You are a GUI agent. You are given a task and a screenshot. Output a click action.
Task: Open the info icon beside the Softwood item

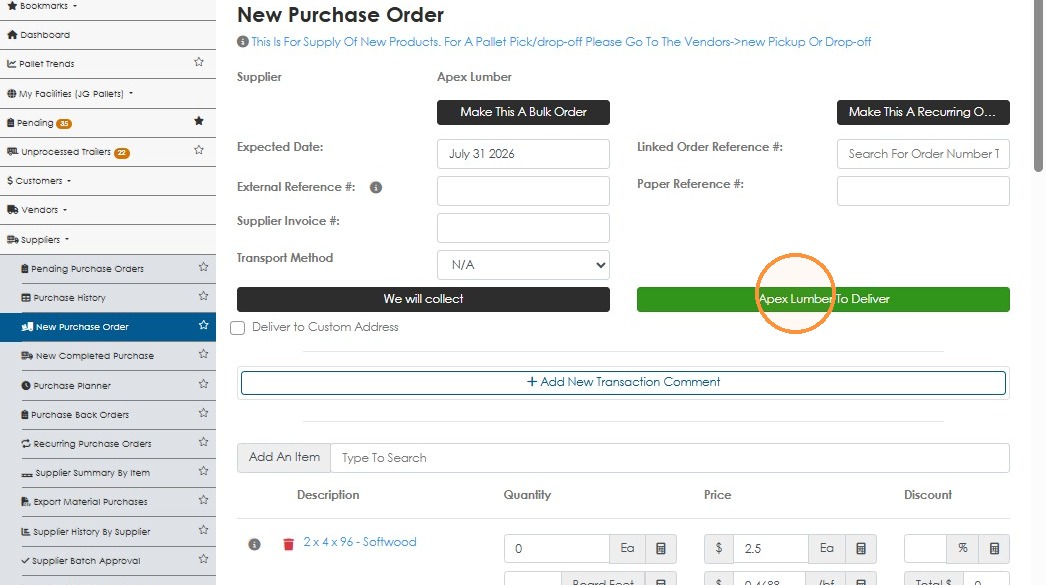coord(254,544)
